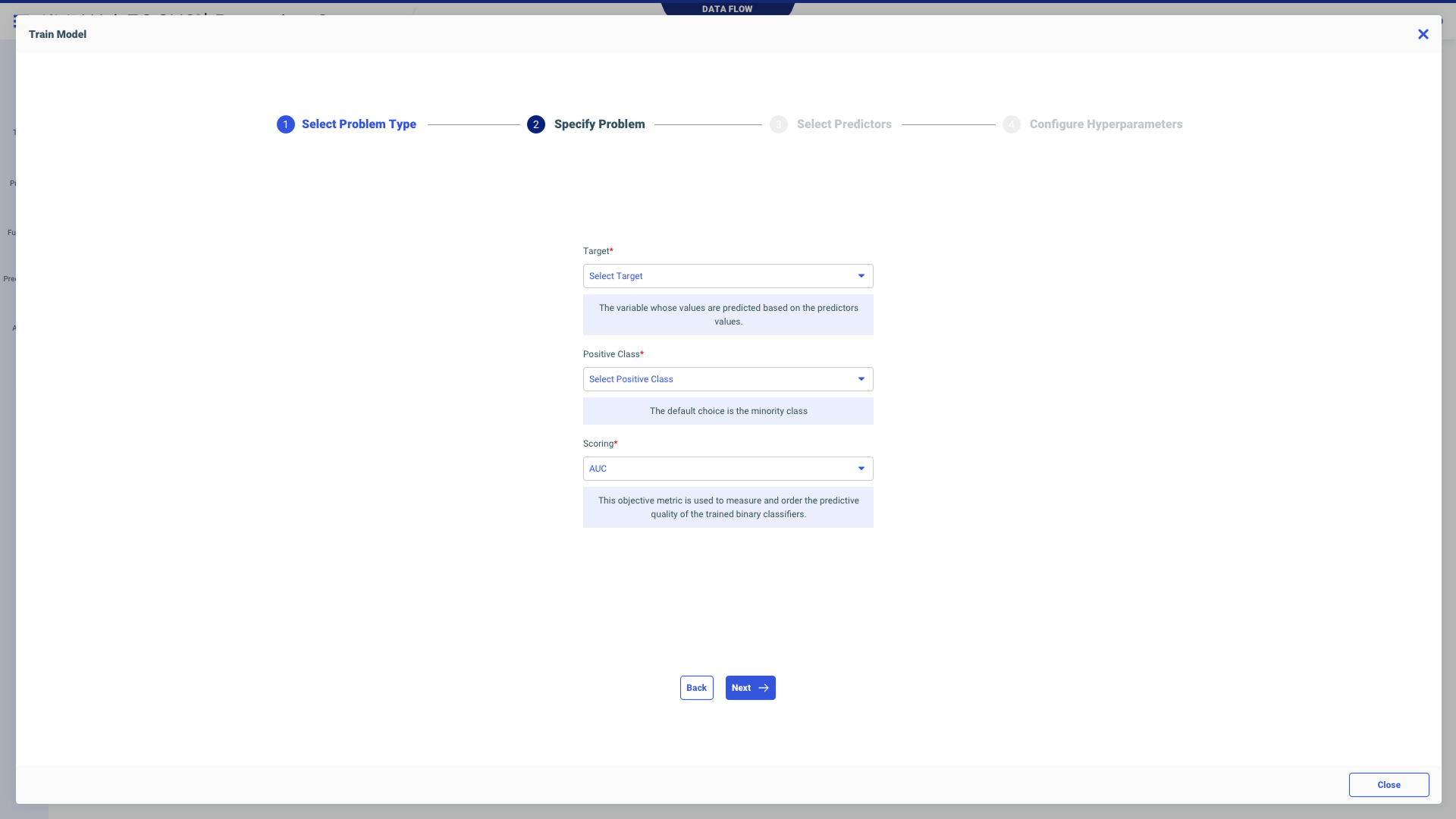Click the Train Model dialog title

(58, 34)
